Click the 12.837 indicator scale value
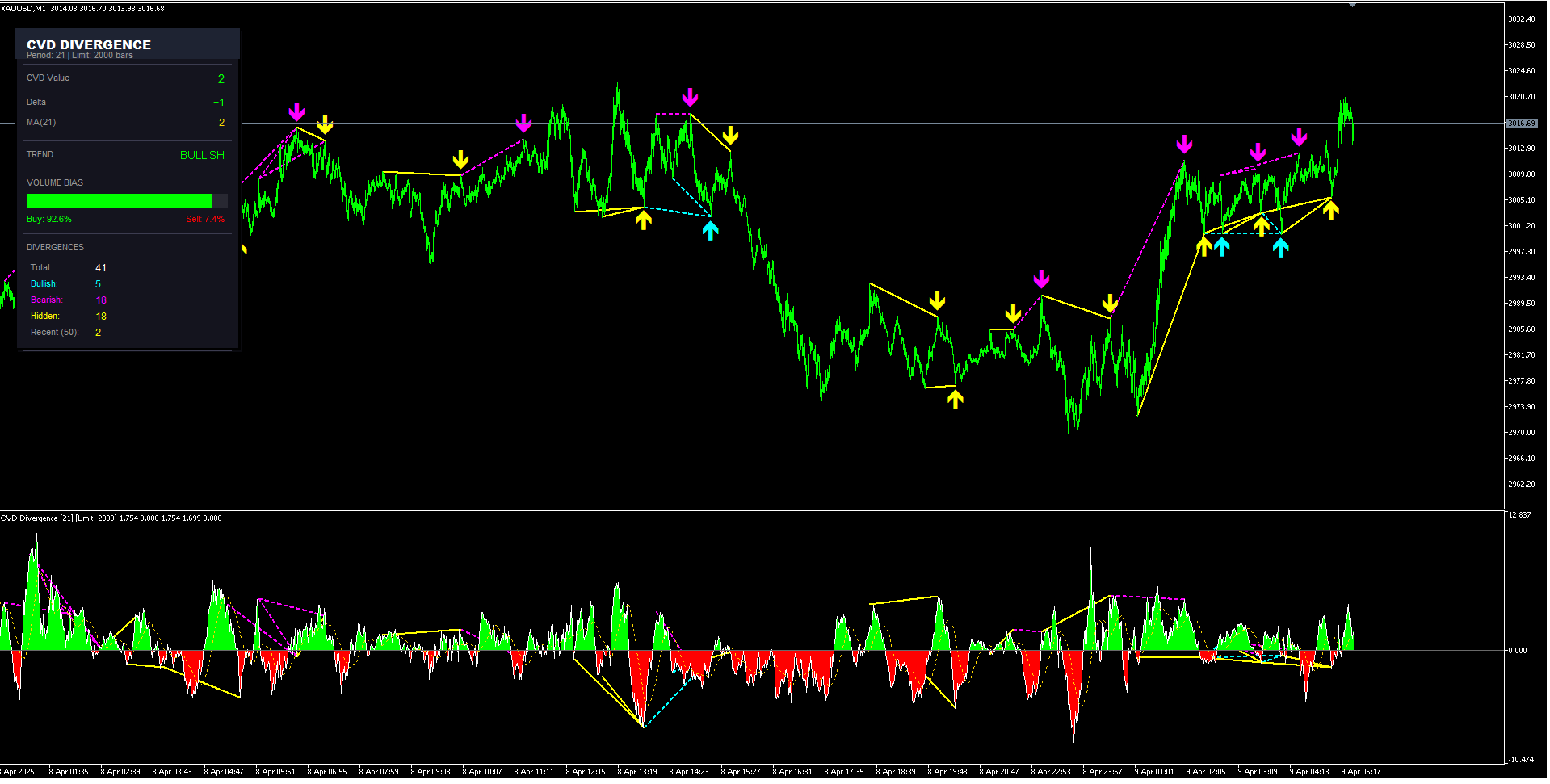The height and width of the screenshot is (784, 1550). coord(1520,515)
